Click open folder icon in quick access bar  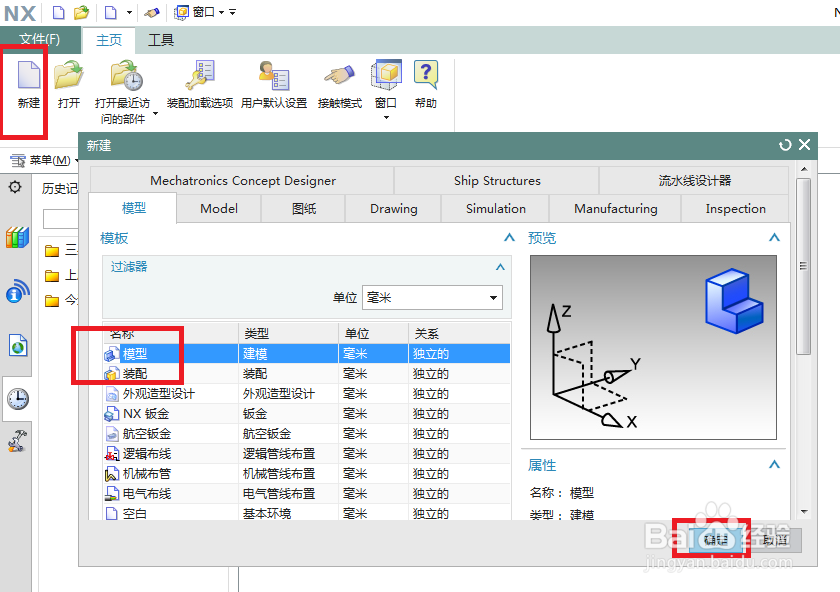tap(81, 12)
